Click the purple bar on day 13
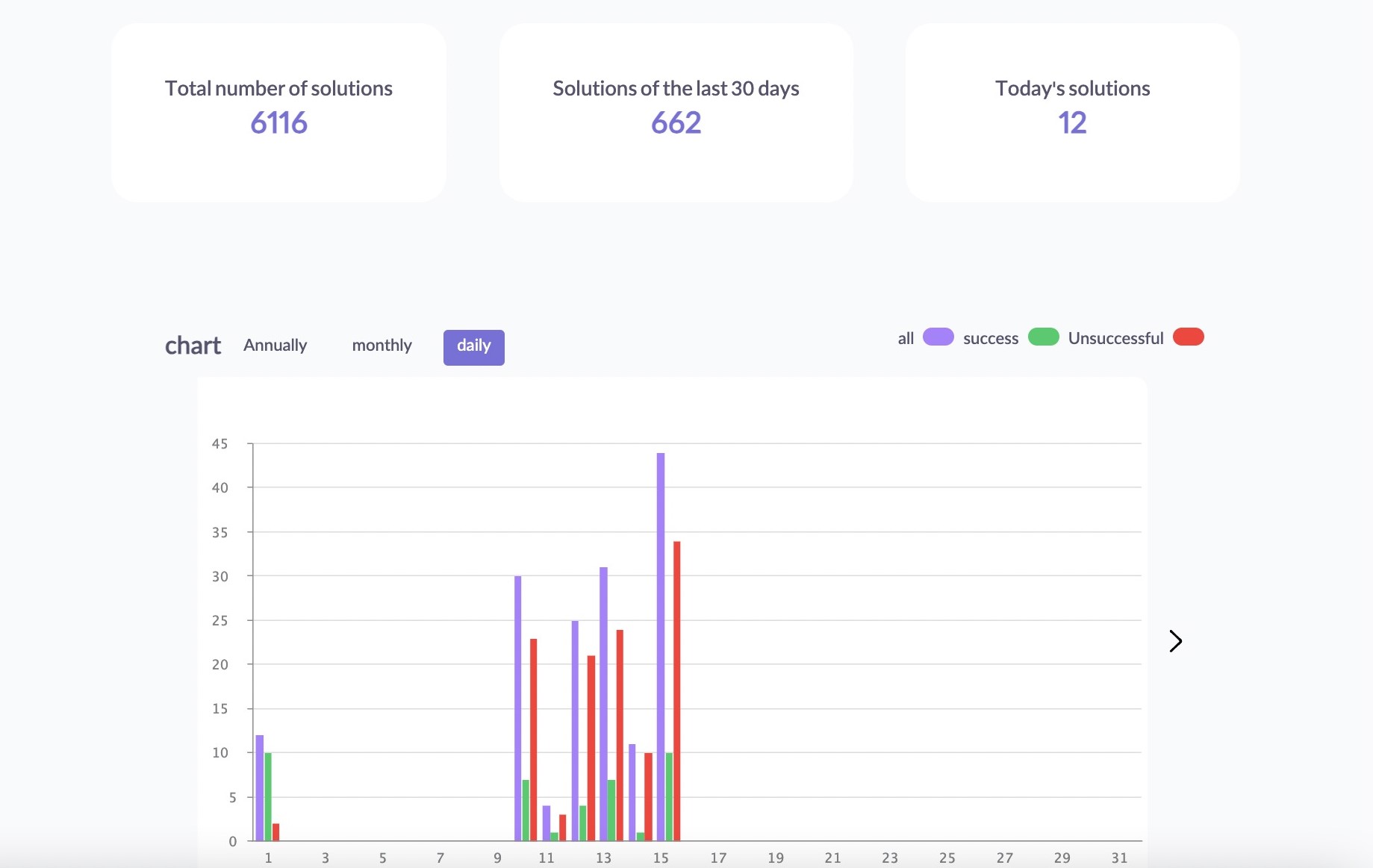 [x=603, y=702]
